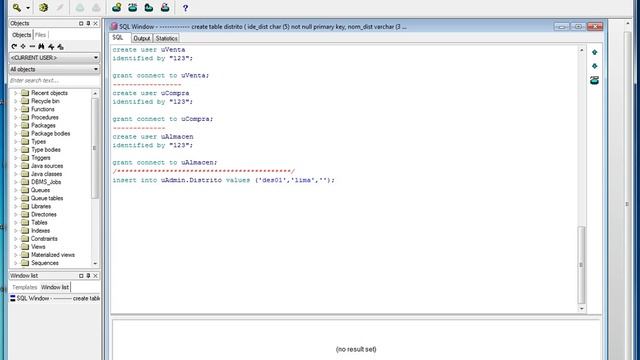Expand the Functions folder
Screen dimensions: 640x360
coord(16,109)
